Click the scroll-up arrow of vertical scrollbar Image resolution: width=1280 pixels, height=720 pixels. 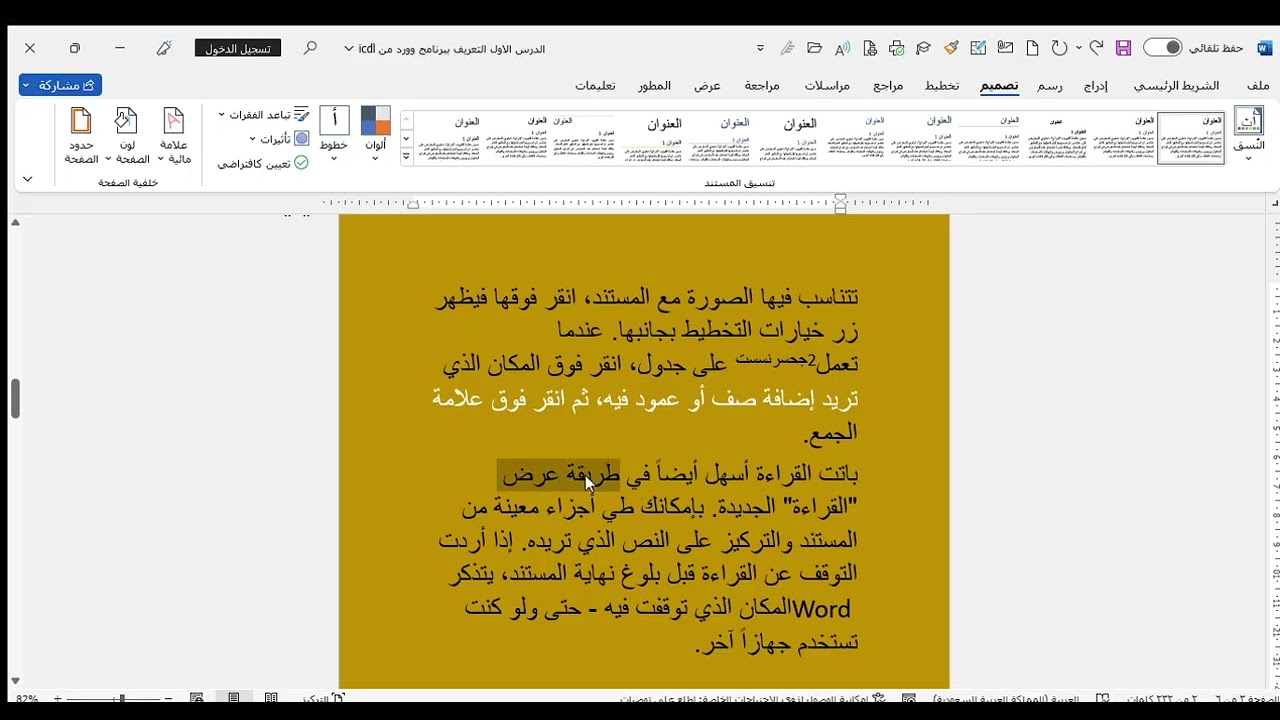click(15, 222)
